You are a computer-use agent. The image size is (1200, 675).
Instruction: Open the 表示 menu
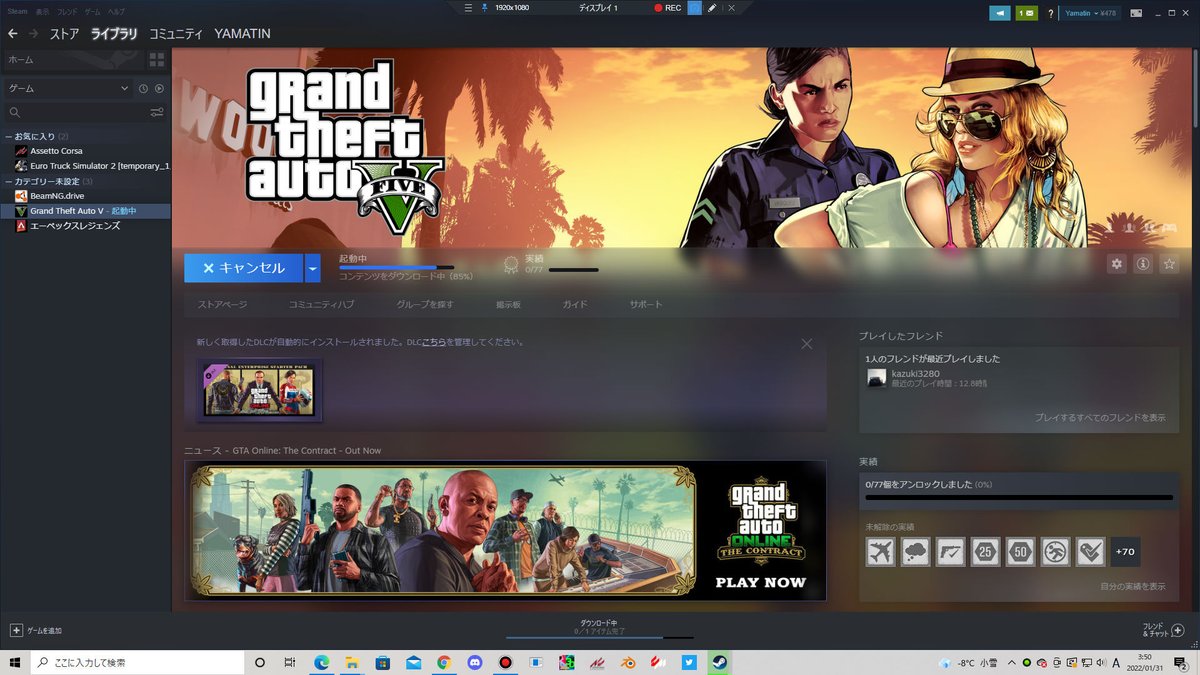(42, 11)
